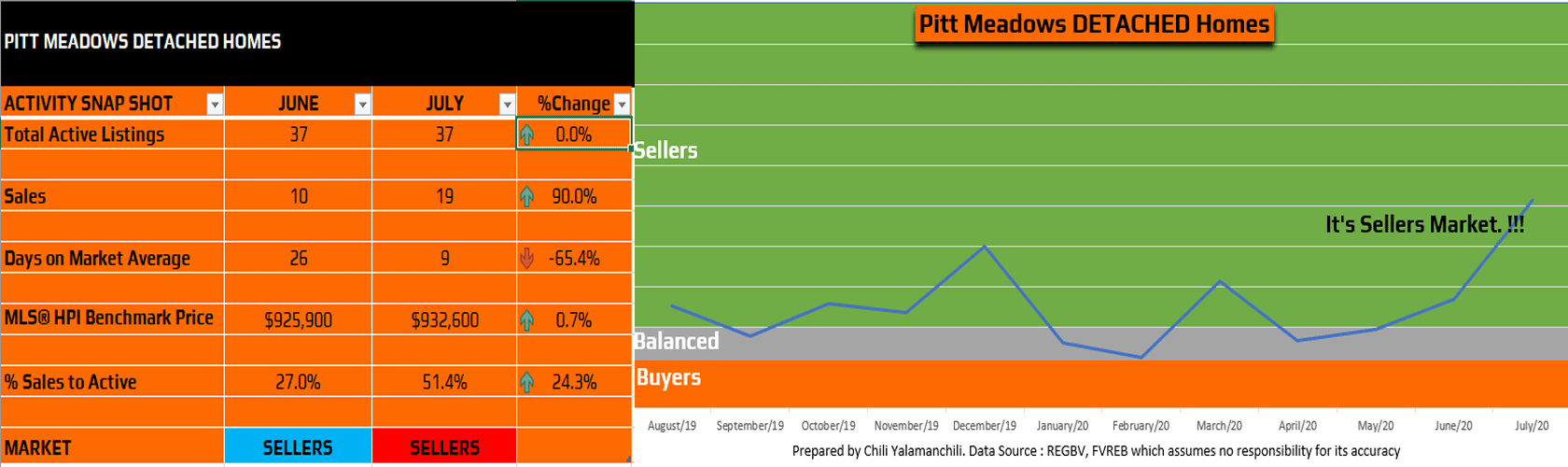The height and width of the screenshot is (467, 1568).
Task: Open the ACTIVITY SNAP SHOT filter dropdown
Action: (x=215, y=104)
